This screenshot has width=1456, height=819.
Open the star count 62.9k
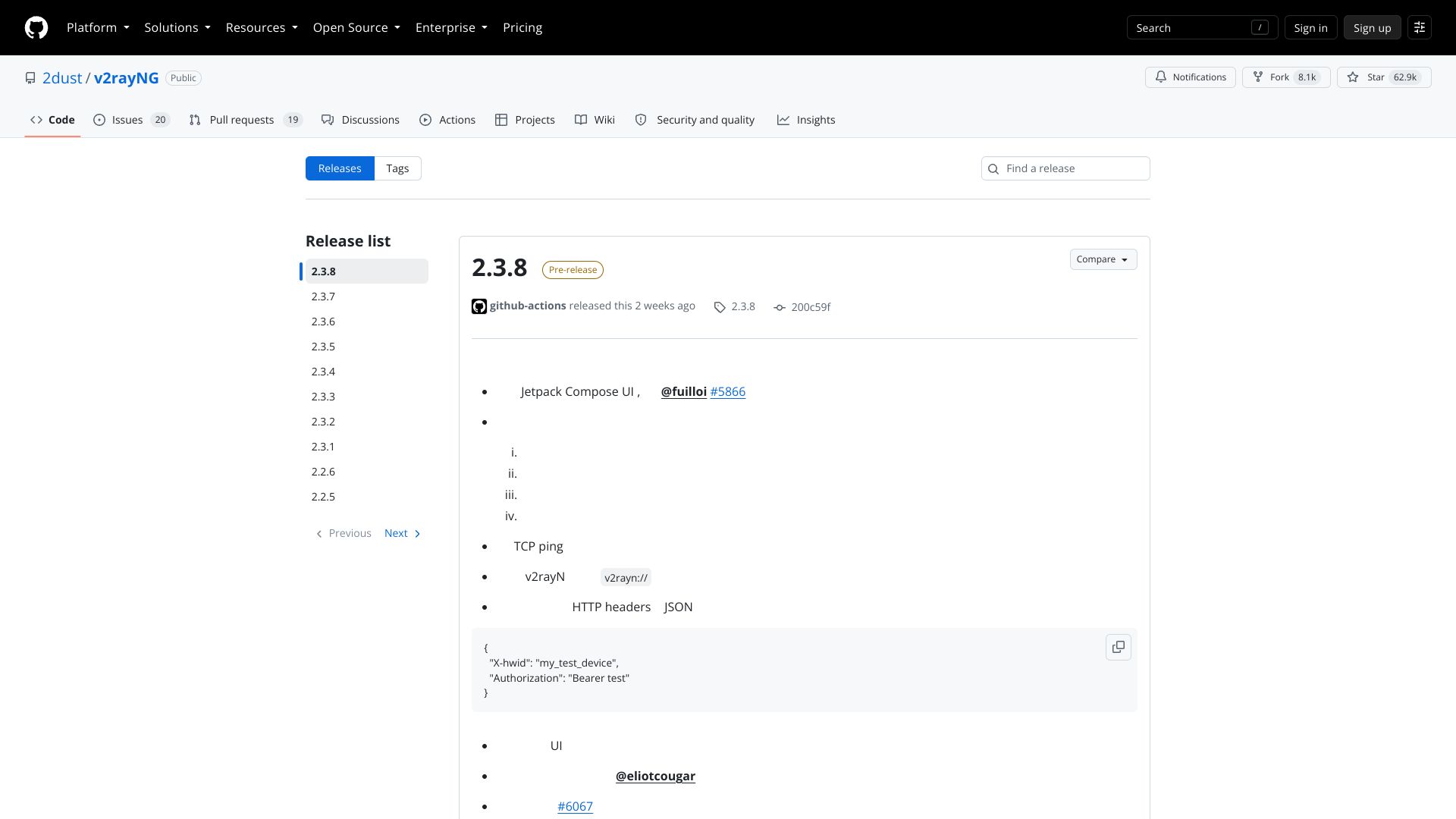[1405, 77]
